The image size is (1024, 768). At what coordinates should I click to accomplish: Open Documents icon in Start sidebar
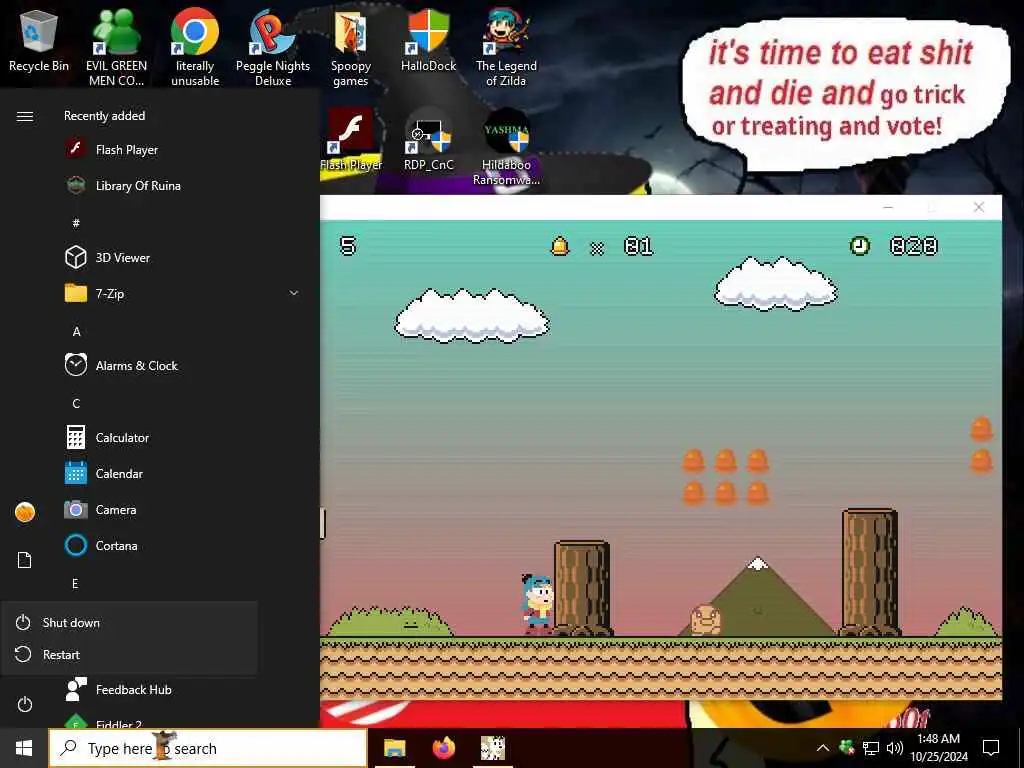(x=25, y=560)
